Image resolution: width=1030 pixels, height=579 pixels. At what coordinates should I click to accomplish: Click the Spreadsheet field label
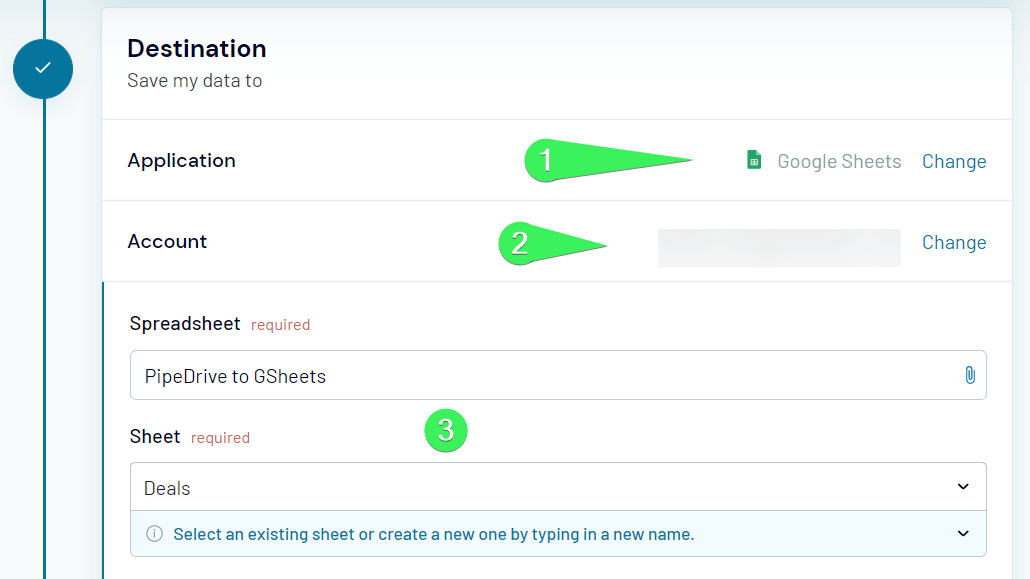(185, 323)
